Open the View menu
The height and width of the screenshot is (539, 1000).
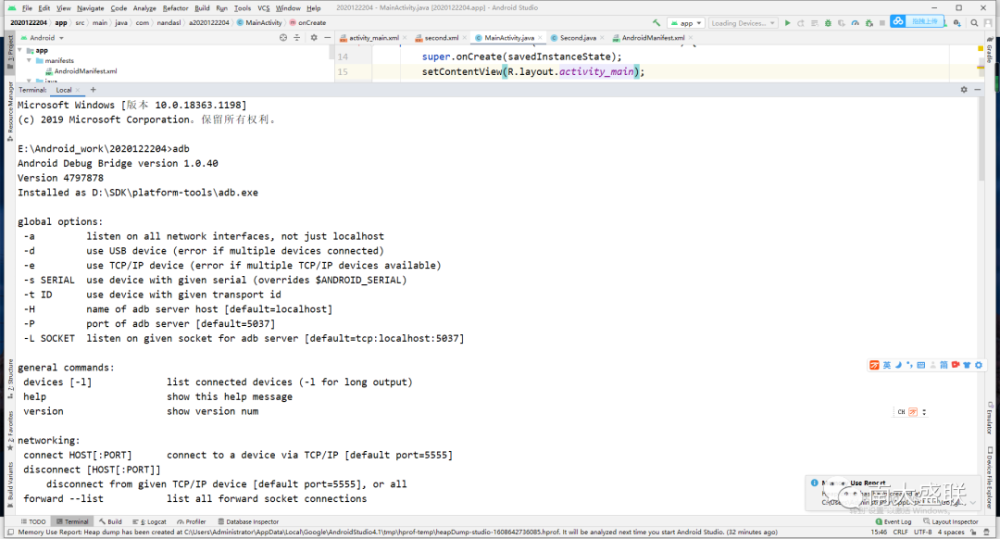pos(63,8)
